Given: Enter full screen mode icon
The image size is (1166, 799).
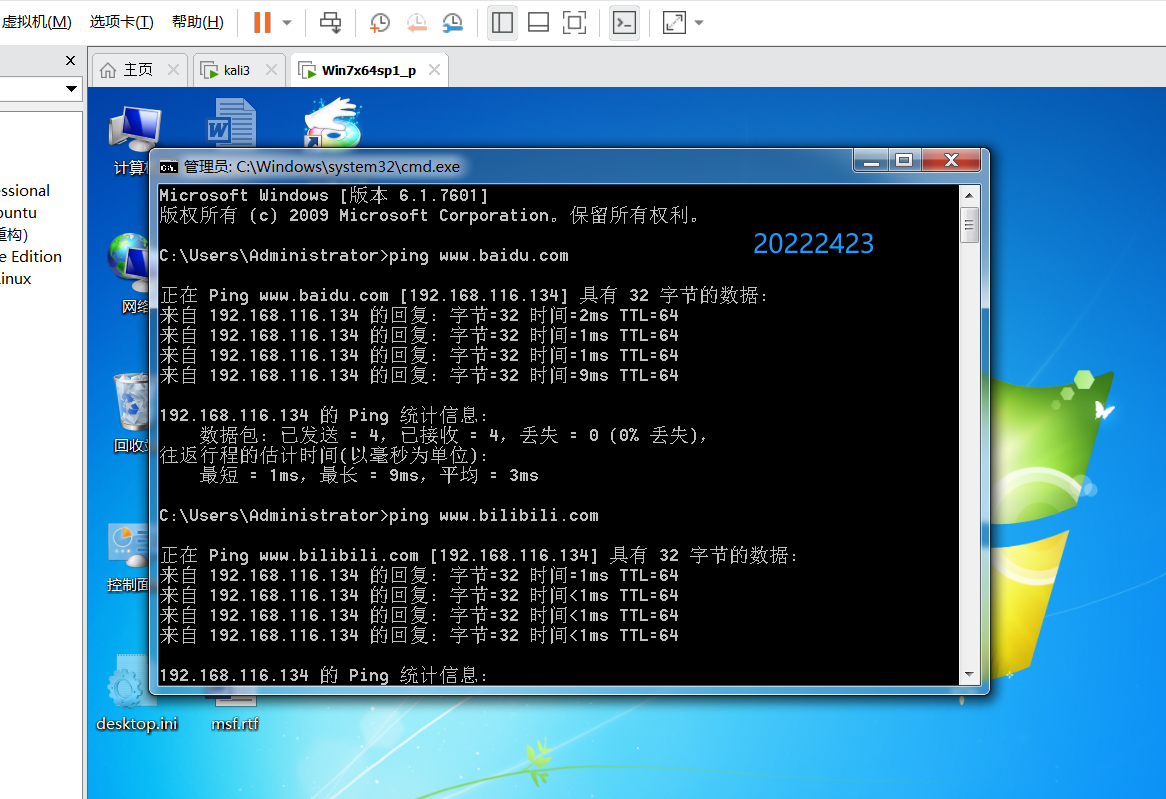Looking at the screenshot, I should click(574, 22).
